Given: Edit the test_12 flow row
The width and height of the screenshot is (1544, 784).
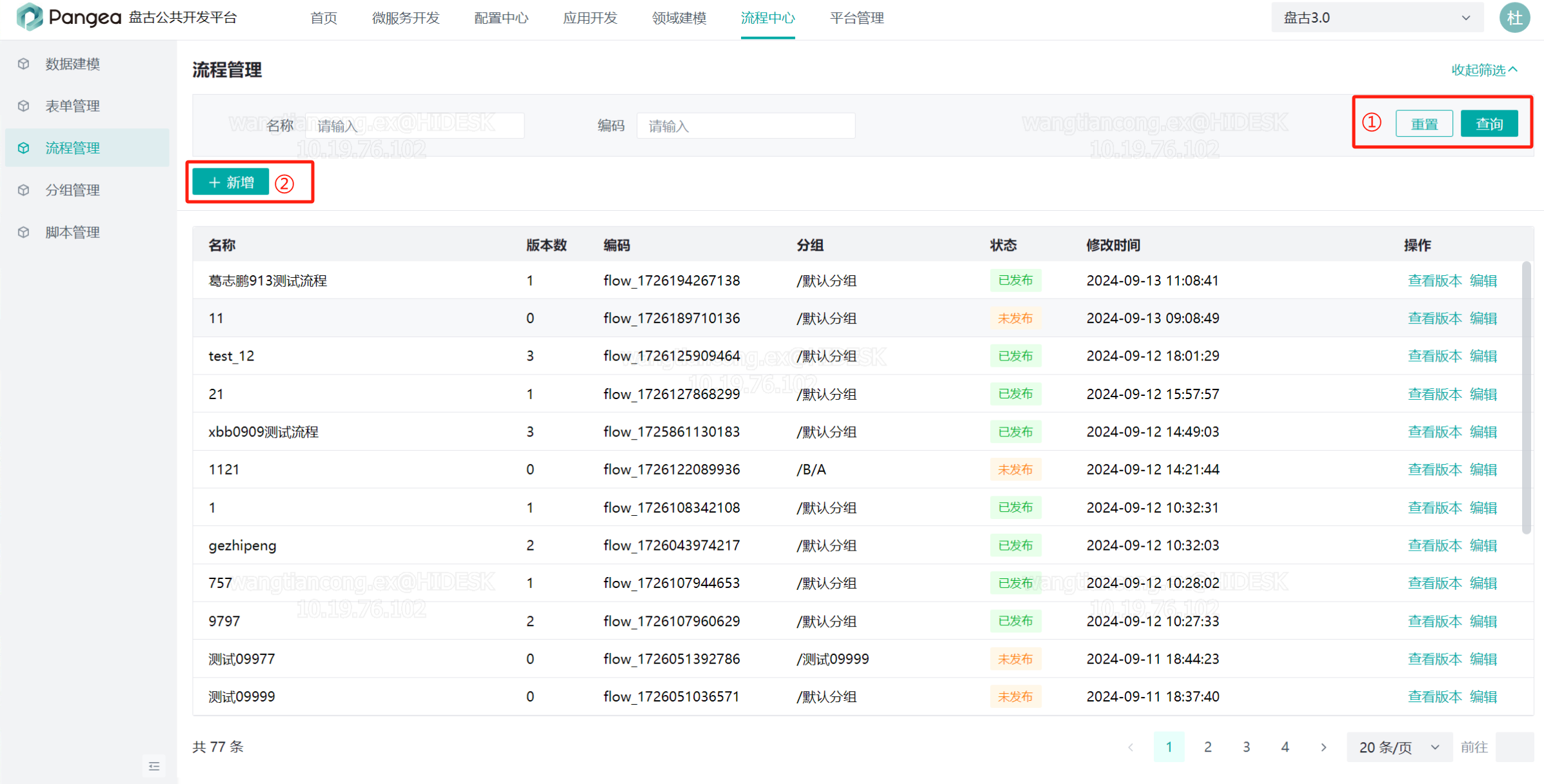Looking at the screenshot, I should pos(1483,356).
